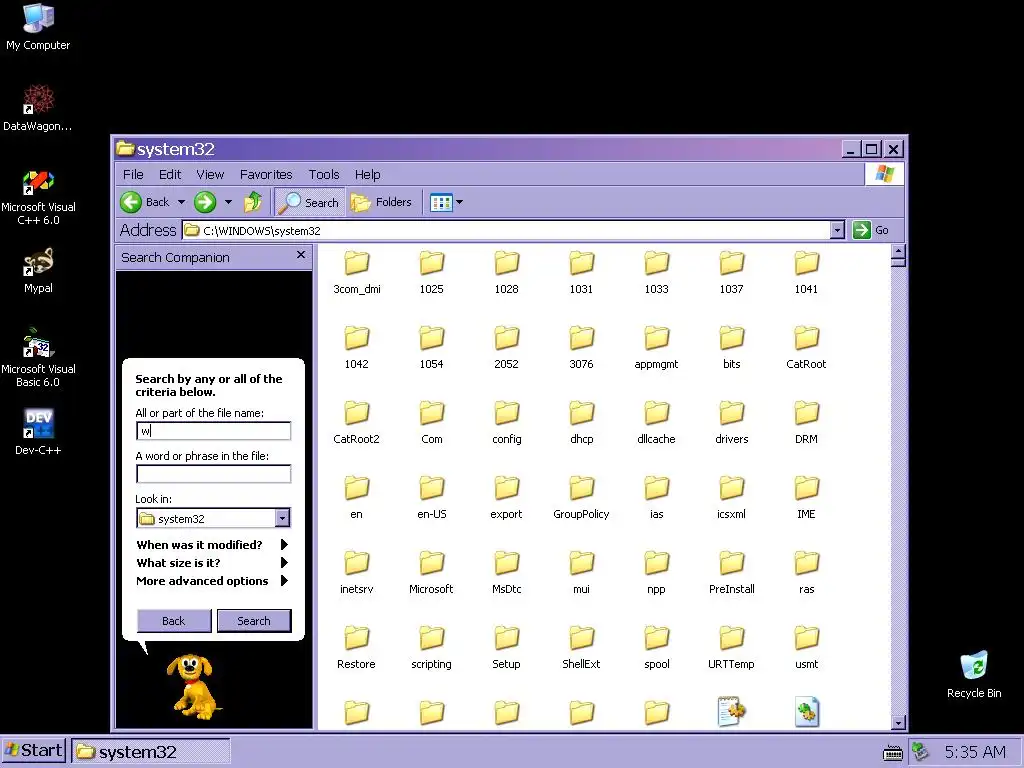Click the scrollbar up arrow
The width and height of the screenshot is (1024, 768).
click(899, 251)
